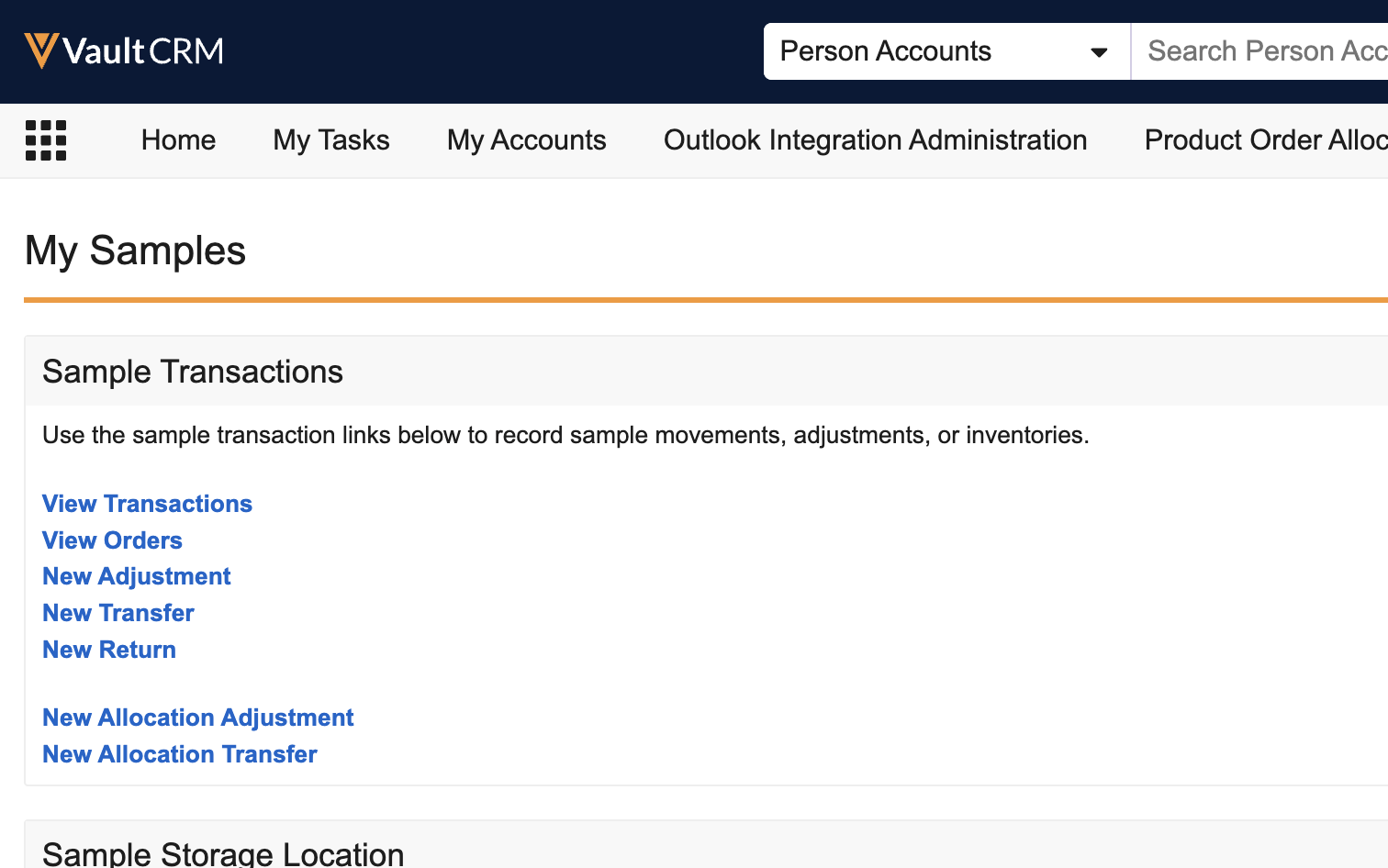1388x868 pixels.
Task: Click the My Samples page title
Action: [135, 250]
